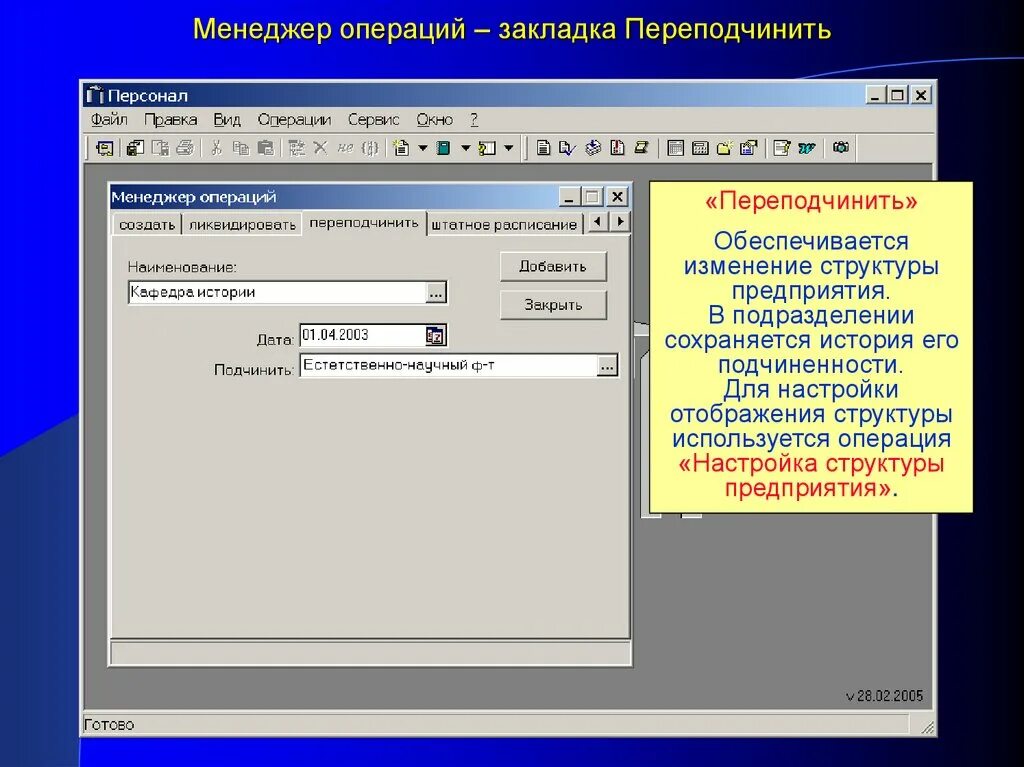Click the X delete icon in toolbar
This screenshot has height=767, width=1024.
pos(320,148)
